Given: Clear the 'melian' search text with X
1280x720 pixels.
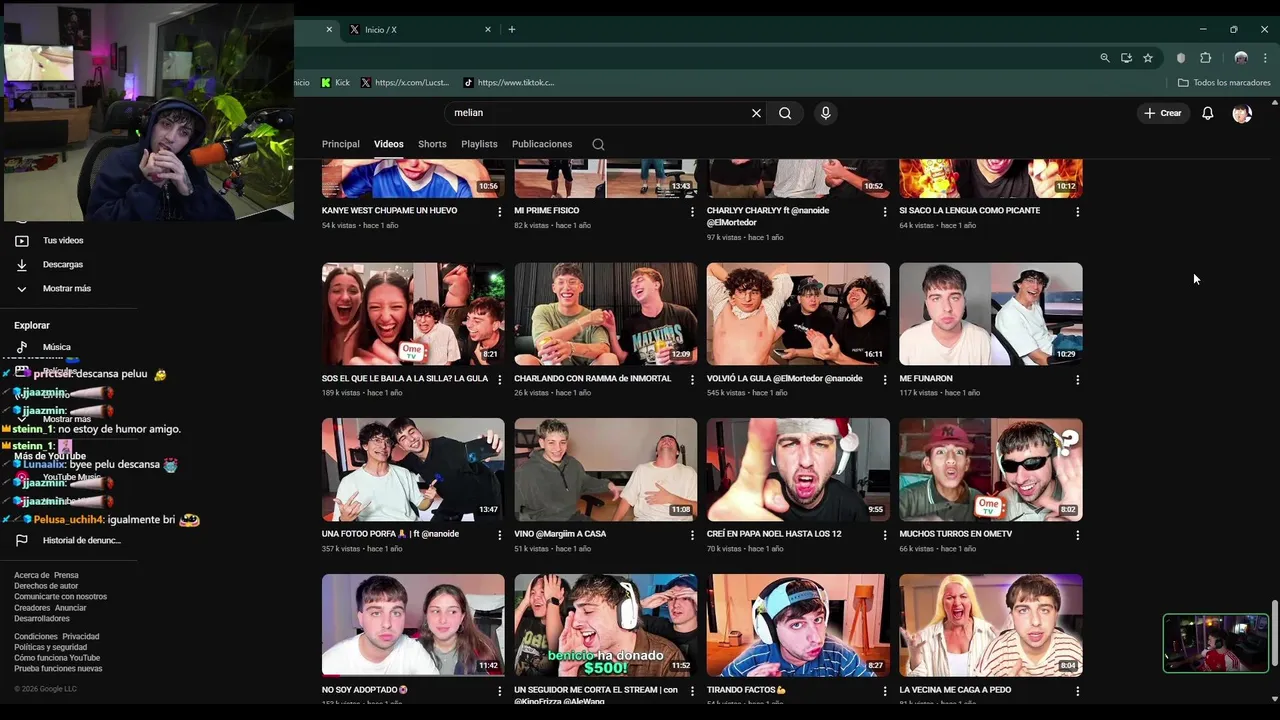Looking at the screenshot, I should click(756, 113).
